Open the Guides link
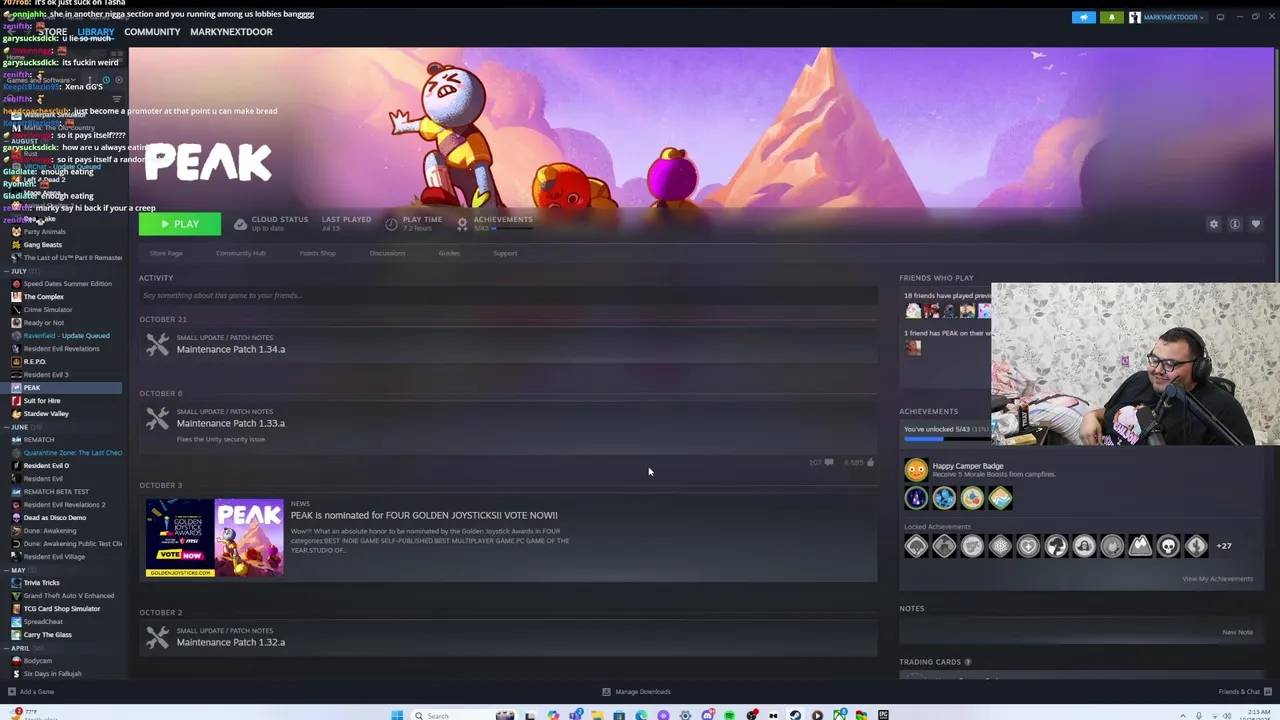Screen dimensions: 1280x720 449,253
